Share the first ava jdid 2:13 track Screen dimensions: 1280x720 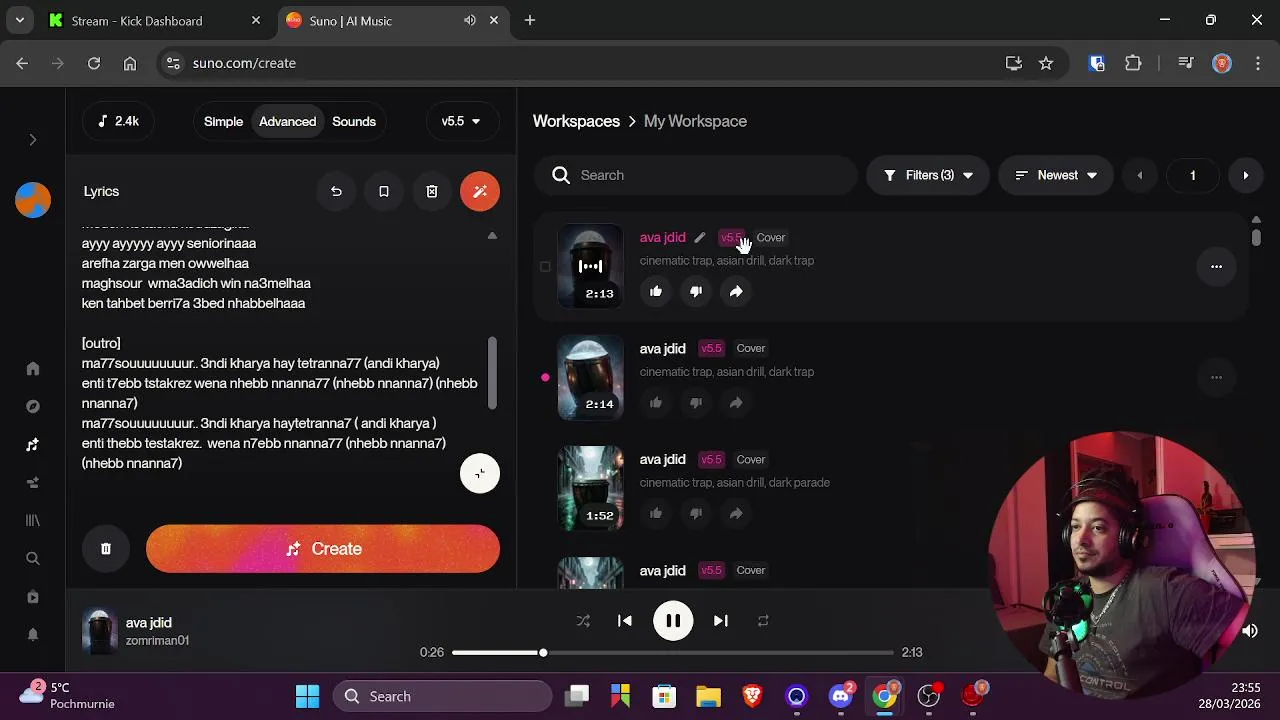[x=736, y=291]
